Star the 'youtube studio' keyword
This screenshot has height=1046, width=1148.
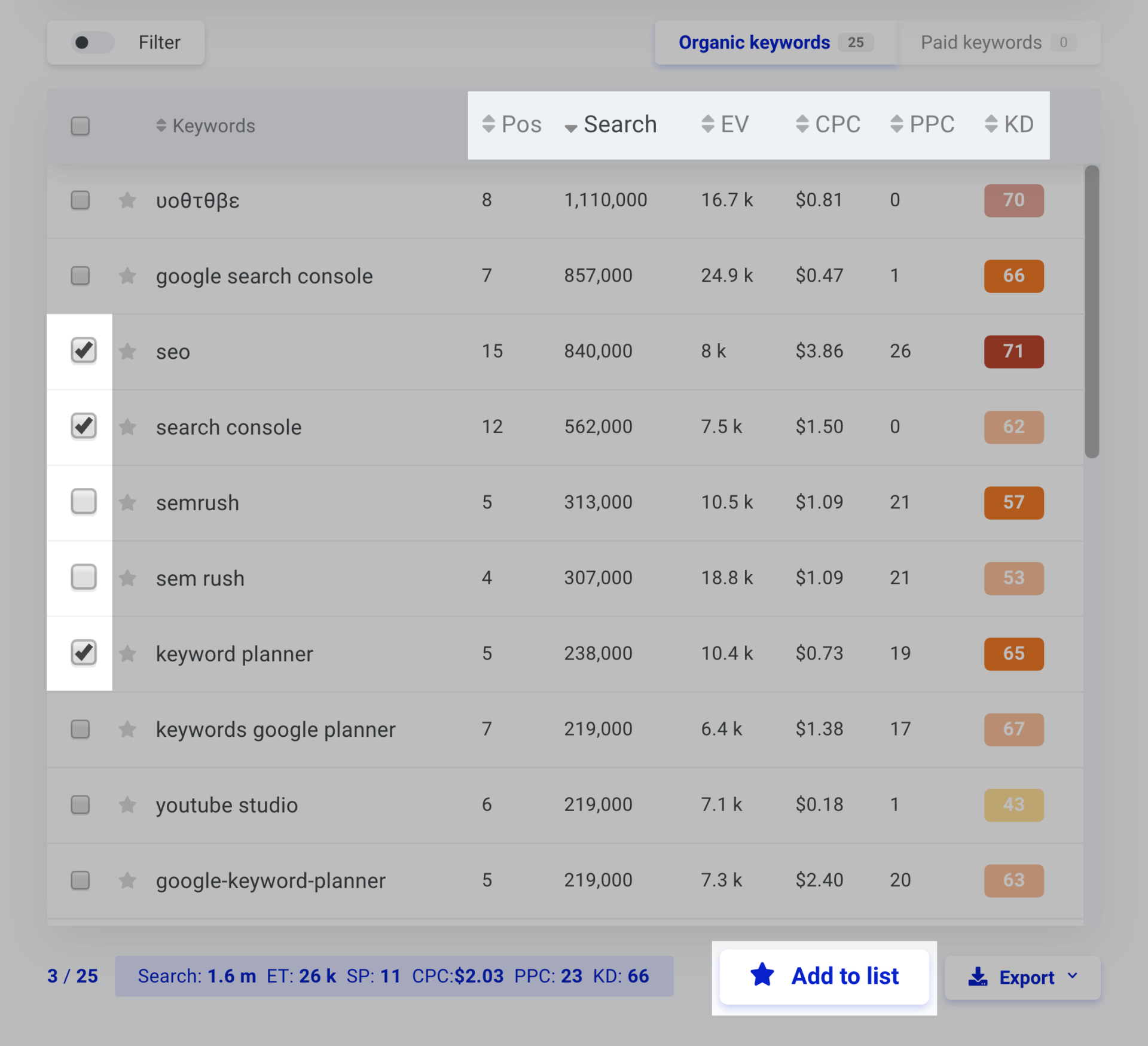click(127, 805)
